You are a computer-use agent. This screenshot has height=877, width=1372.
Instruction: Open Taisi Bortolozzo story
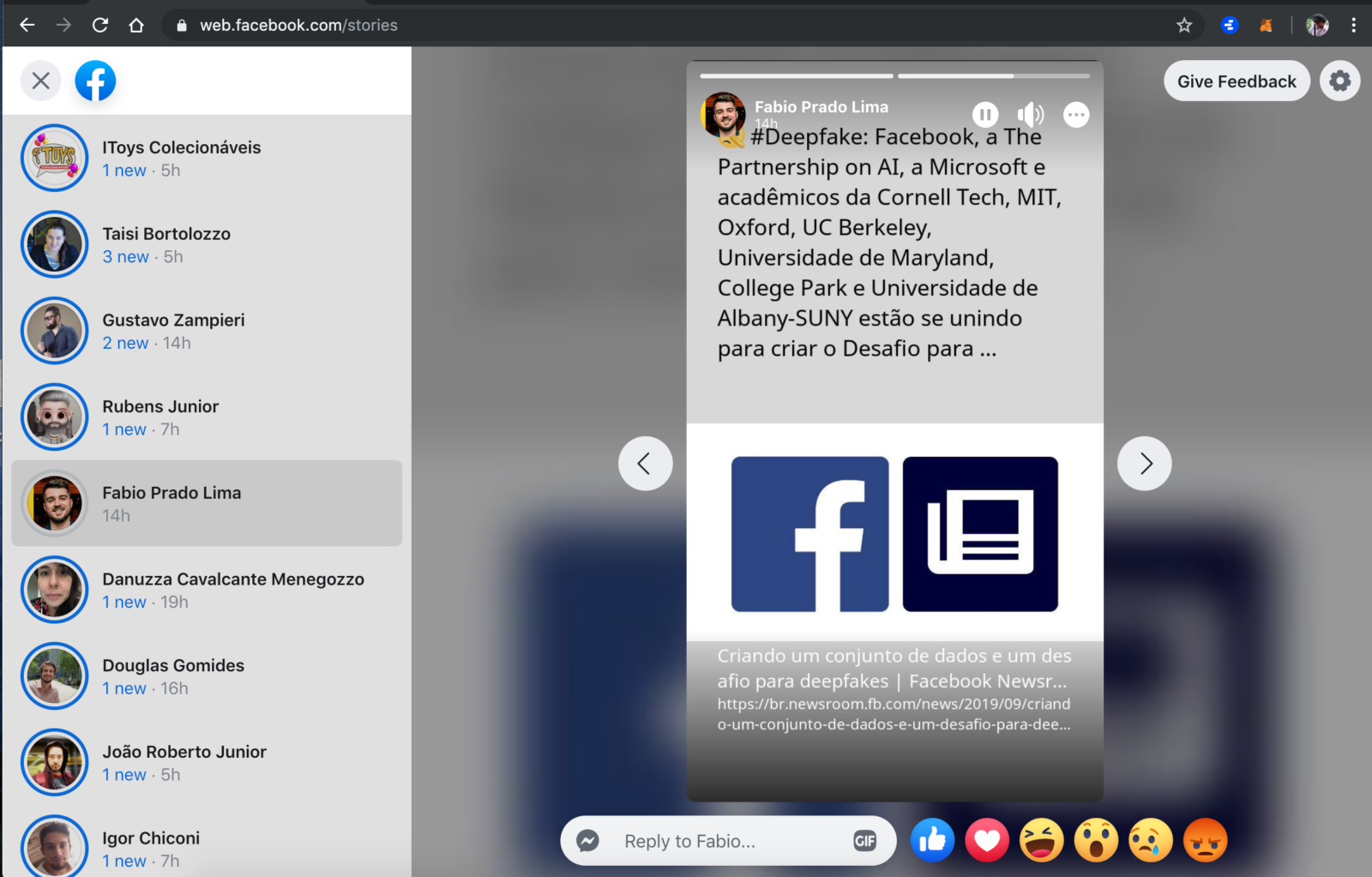click(207, 244)
